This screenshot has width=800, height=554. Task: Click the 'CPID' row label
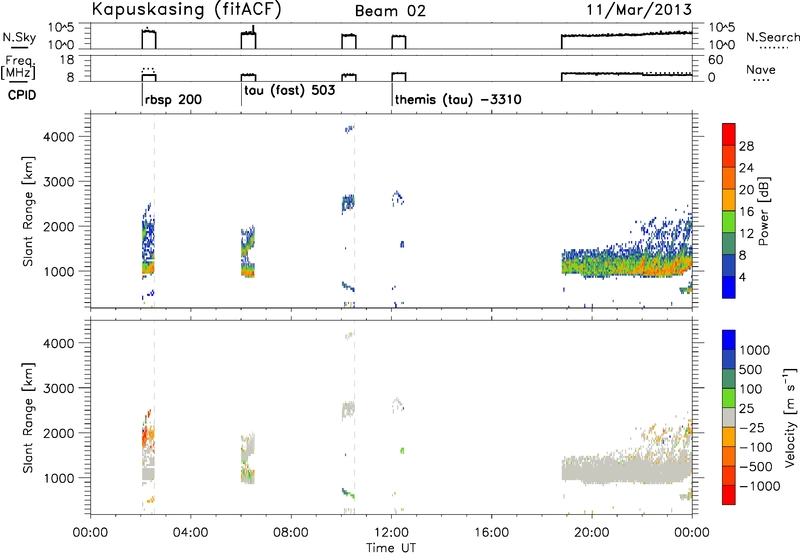coord(22,95)
